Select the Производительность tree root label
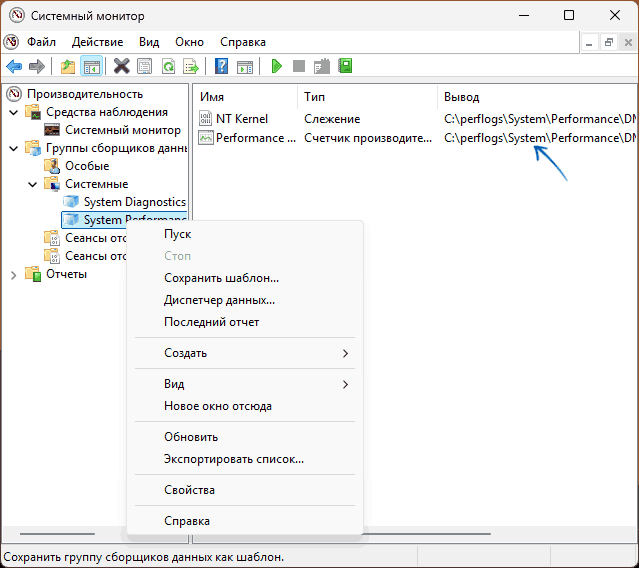This screenshot has width=639, height=568. pos(85,94)
